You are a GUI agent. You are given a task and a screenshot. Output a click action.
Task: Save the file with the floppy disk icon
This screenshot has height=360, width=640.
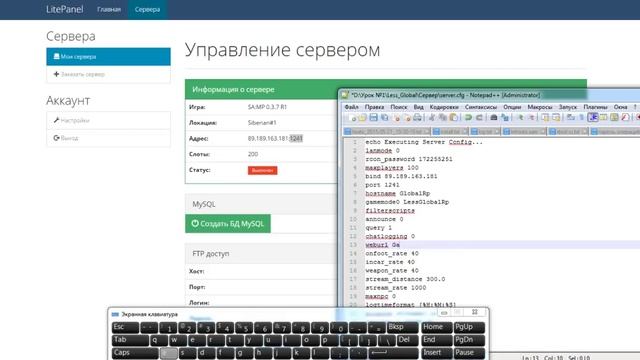[373, 118]
